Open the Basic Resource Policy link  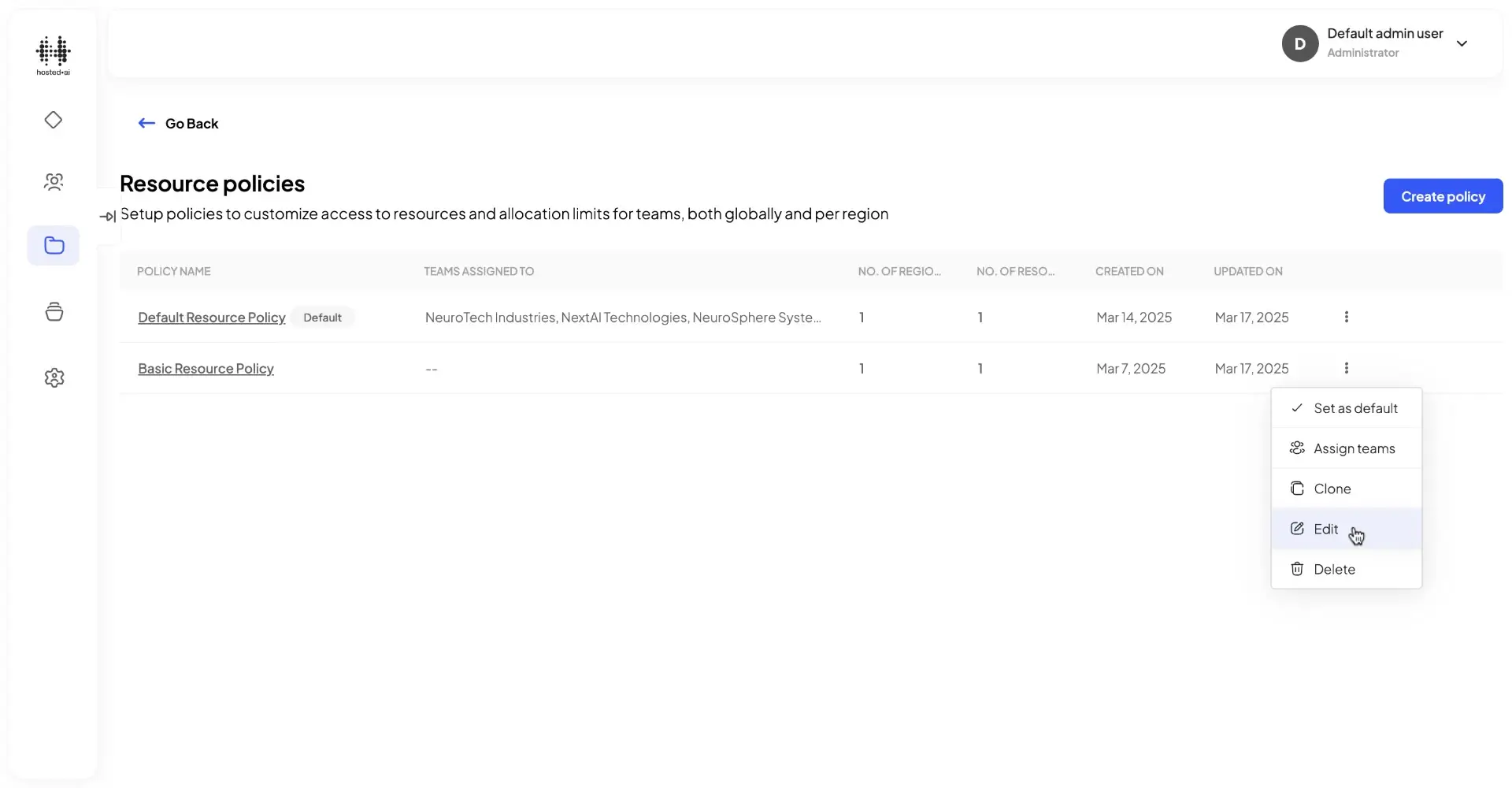pos(206,368)
